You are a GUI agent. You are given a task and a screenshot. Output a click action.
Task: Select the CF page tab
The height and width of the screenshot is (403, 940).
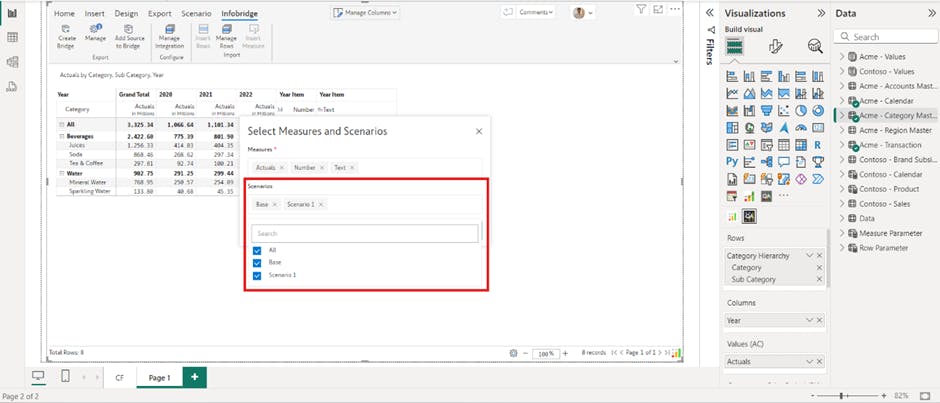pyautogui.click(x=119, y=378)
